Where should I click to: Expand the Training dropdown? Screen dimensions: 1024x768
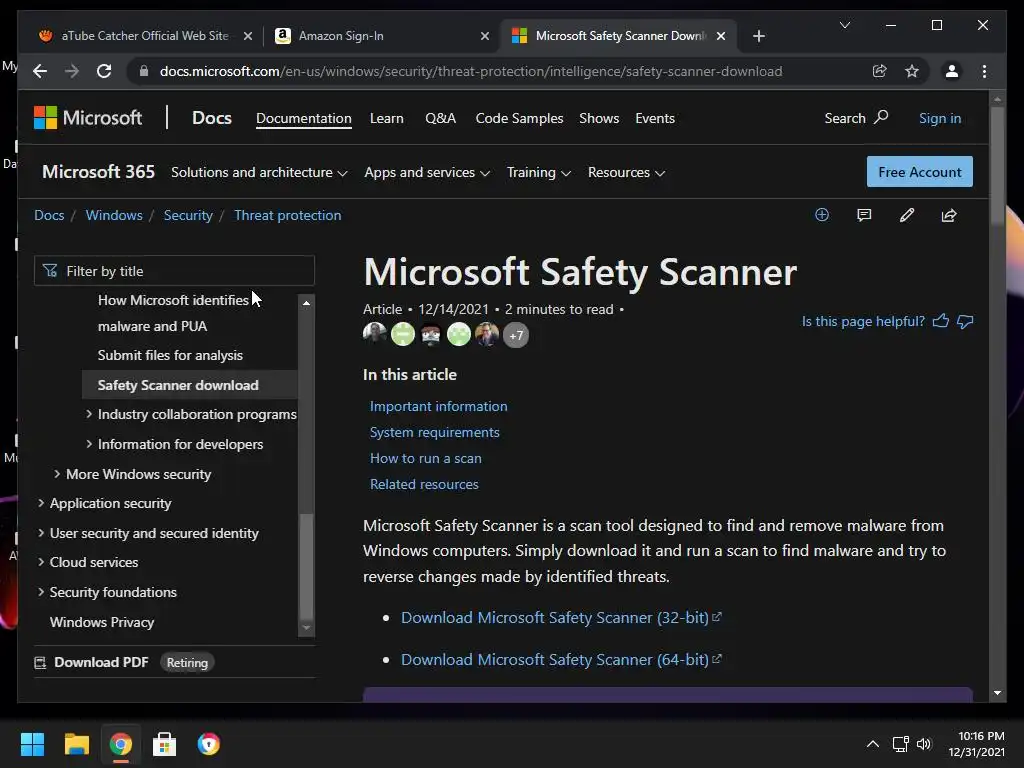(x=539, y=172)
